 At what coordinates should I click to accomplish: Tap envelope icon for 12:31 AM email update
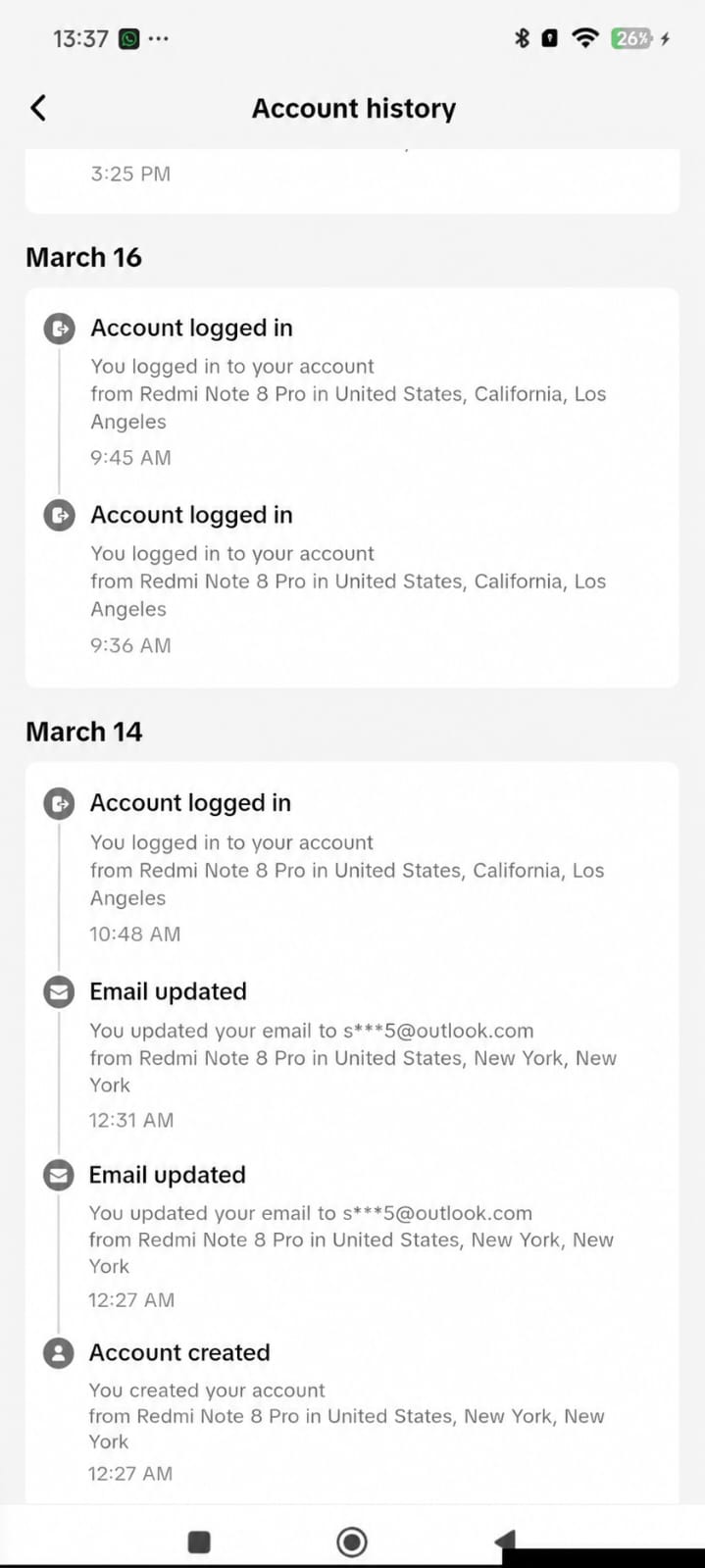(x=59, y=991)
